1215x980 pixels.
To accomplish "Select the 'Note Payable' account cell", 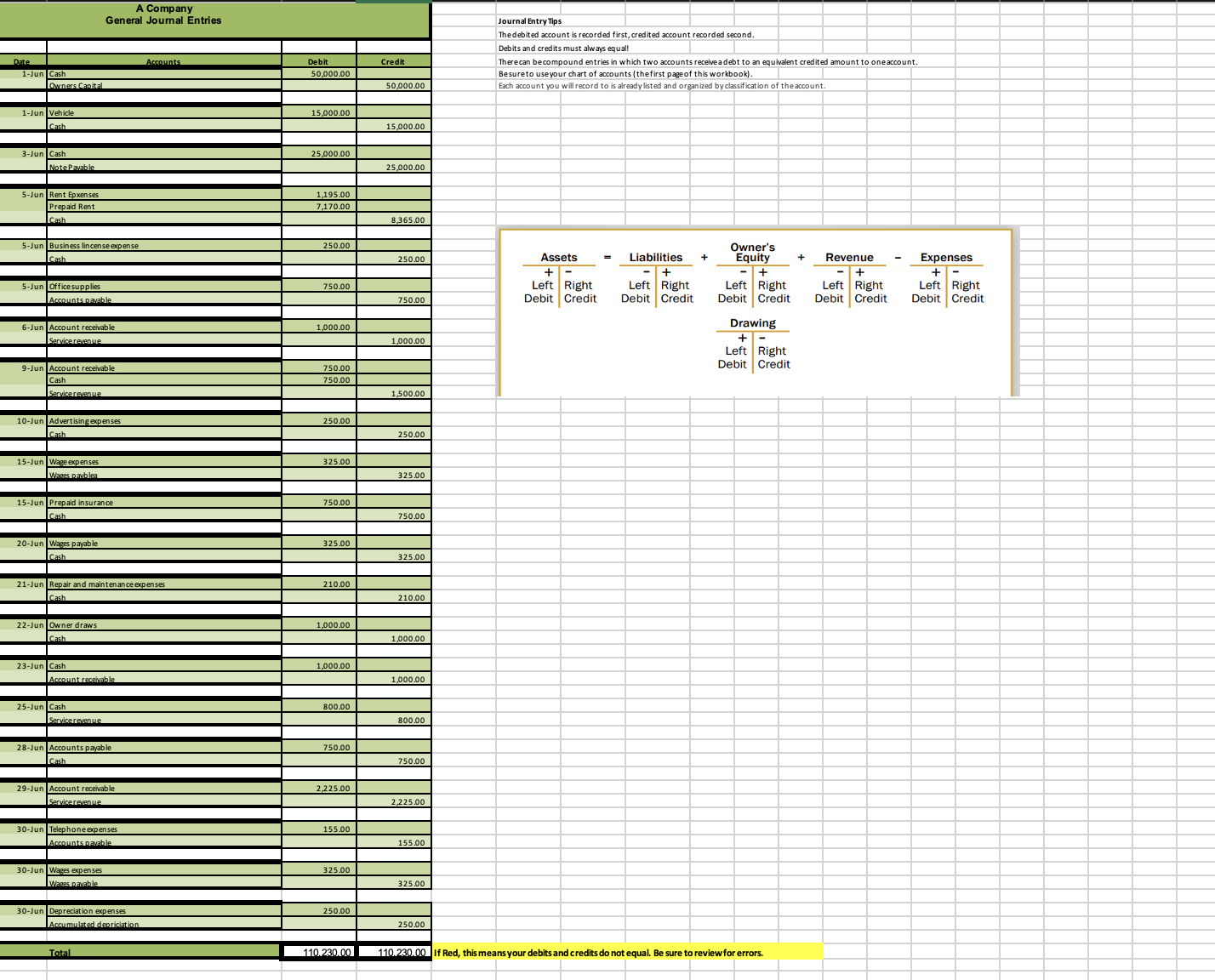I will pyautogui.click(x=163, y=168).
